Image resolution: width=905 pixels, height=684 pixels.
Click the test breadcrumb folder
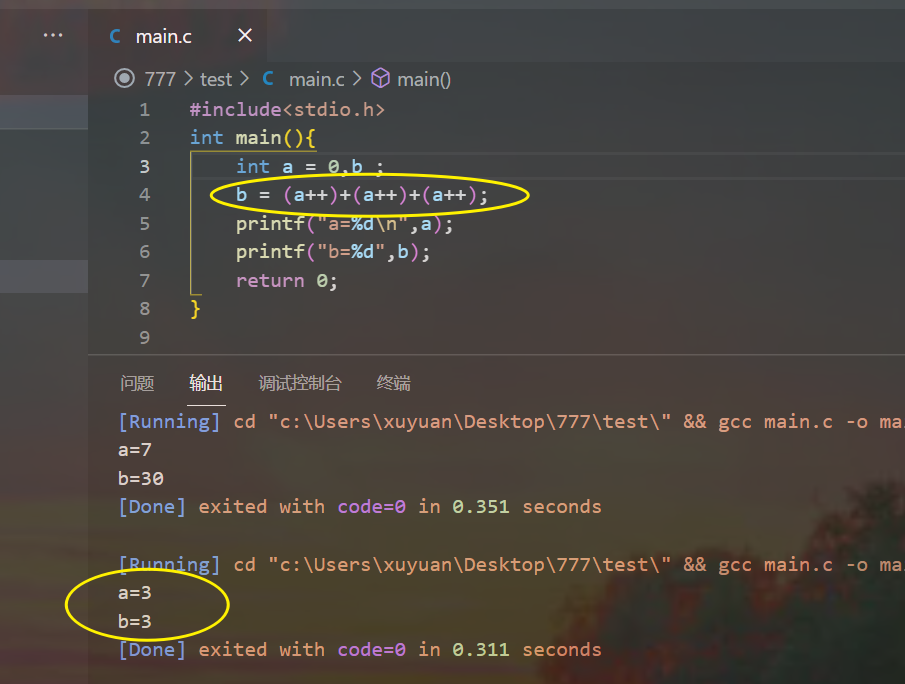click(216, 79)
